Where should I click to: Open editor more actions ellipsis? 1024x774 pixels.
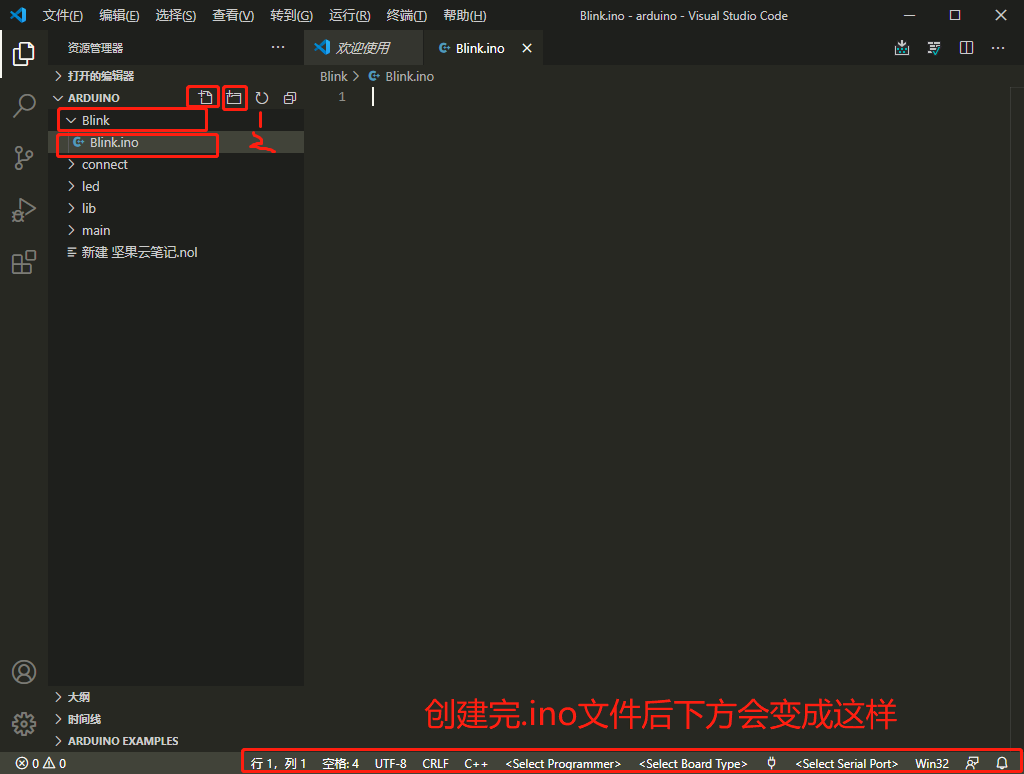998,48
